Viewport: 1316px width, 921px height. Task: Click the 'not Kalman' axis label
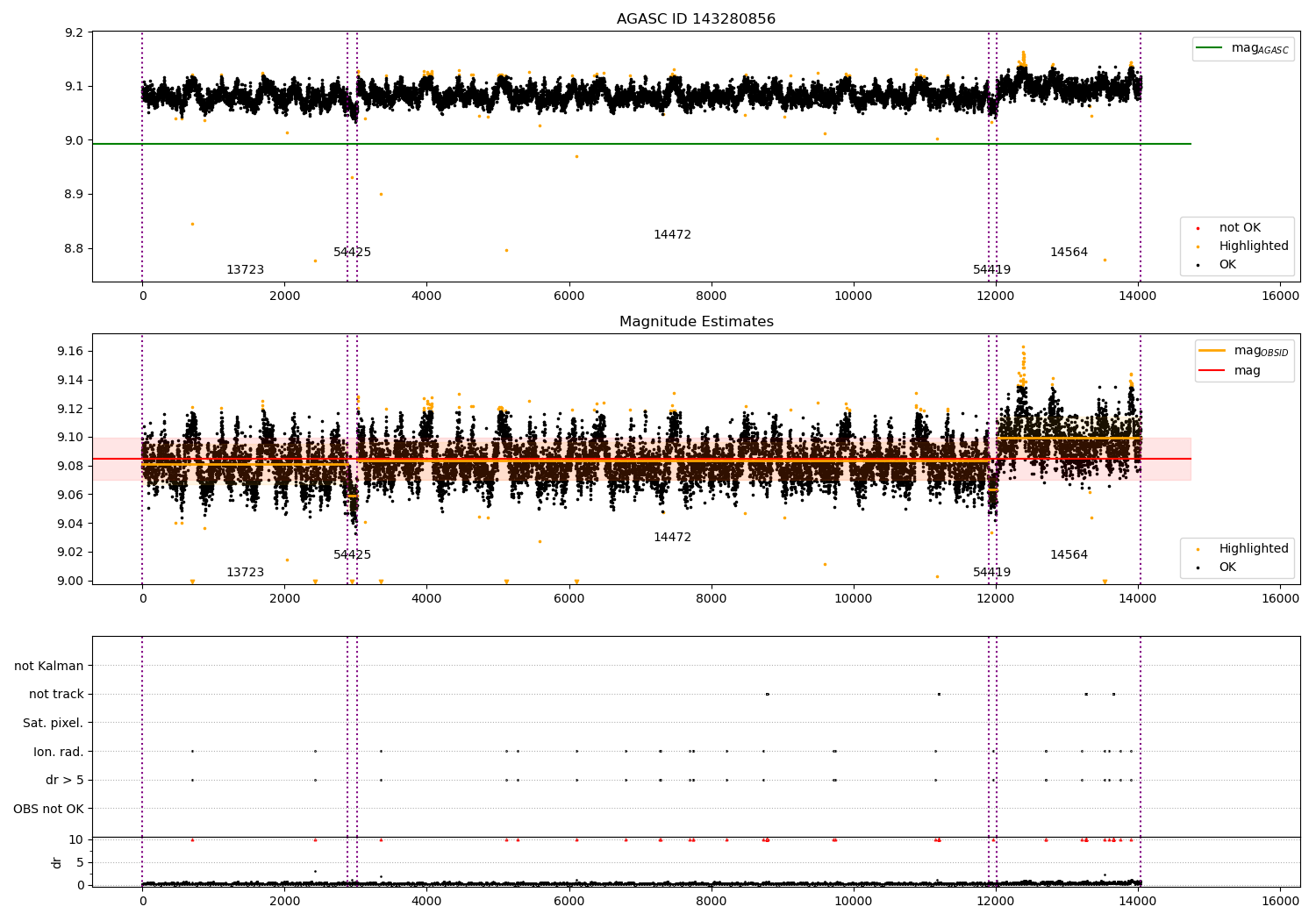click(x=49, y=666)
